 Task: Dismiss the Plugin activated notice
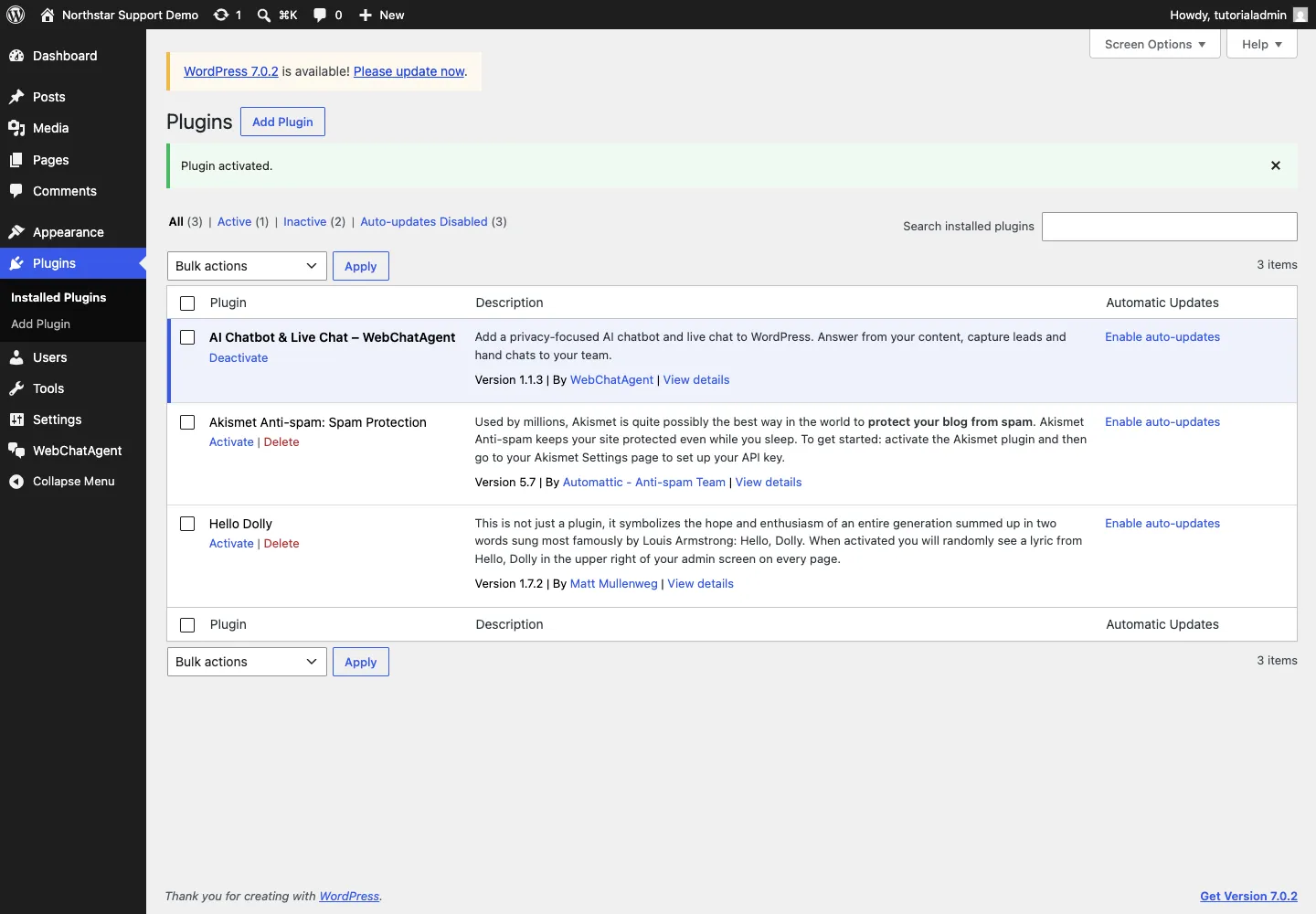[1276, 165]
